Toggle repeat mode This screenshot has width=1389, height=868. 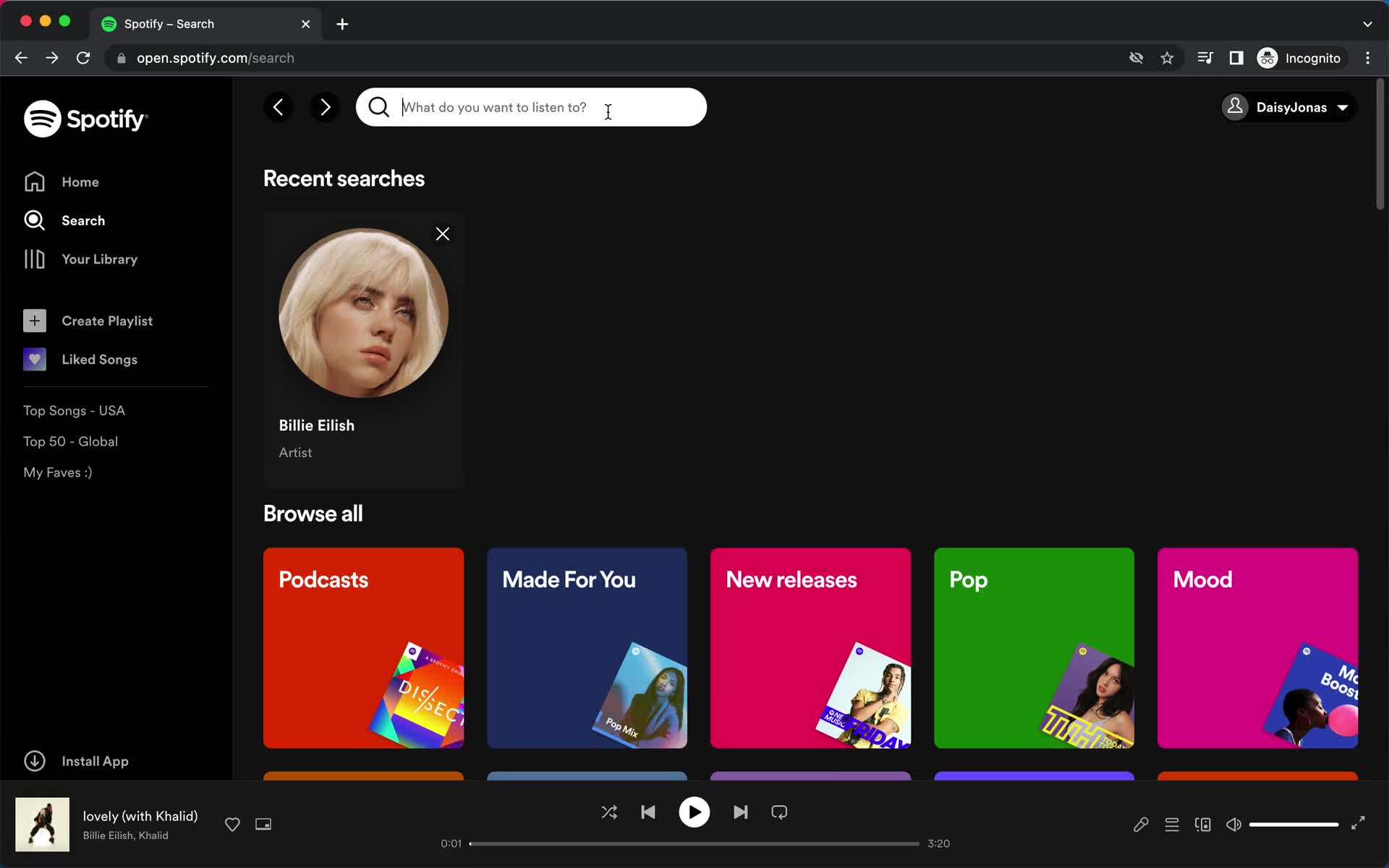pos(779,812)
